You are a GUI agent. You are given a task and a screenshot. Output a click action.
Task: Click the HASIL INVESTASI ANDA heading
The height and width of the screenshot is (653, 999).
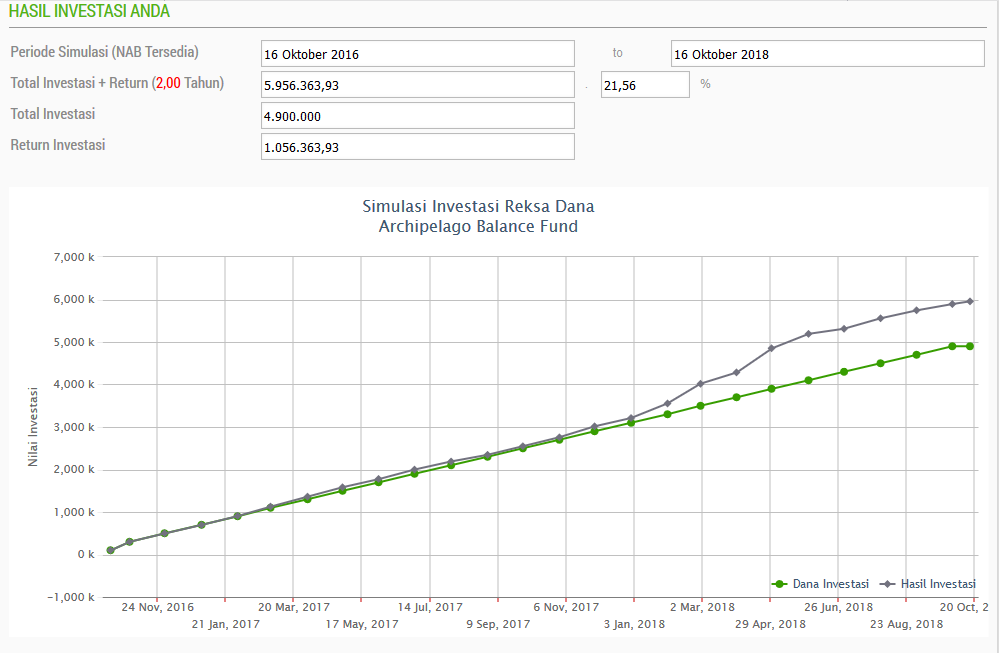[x=89, y=12]
